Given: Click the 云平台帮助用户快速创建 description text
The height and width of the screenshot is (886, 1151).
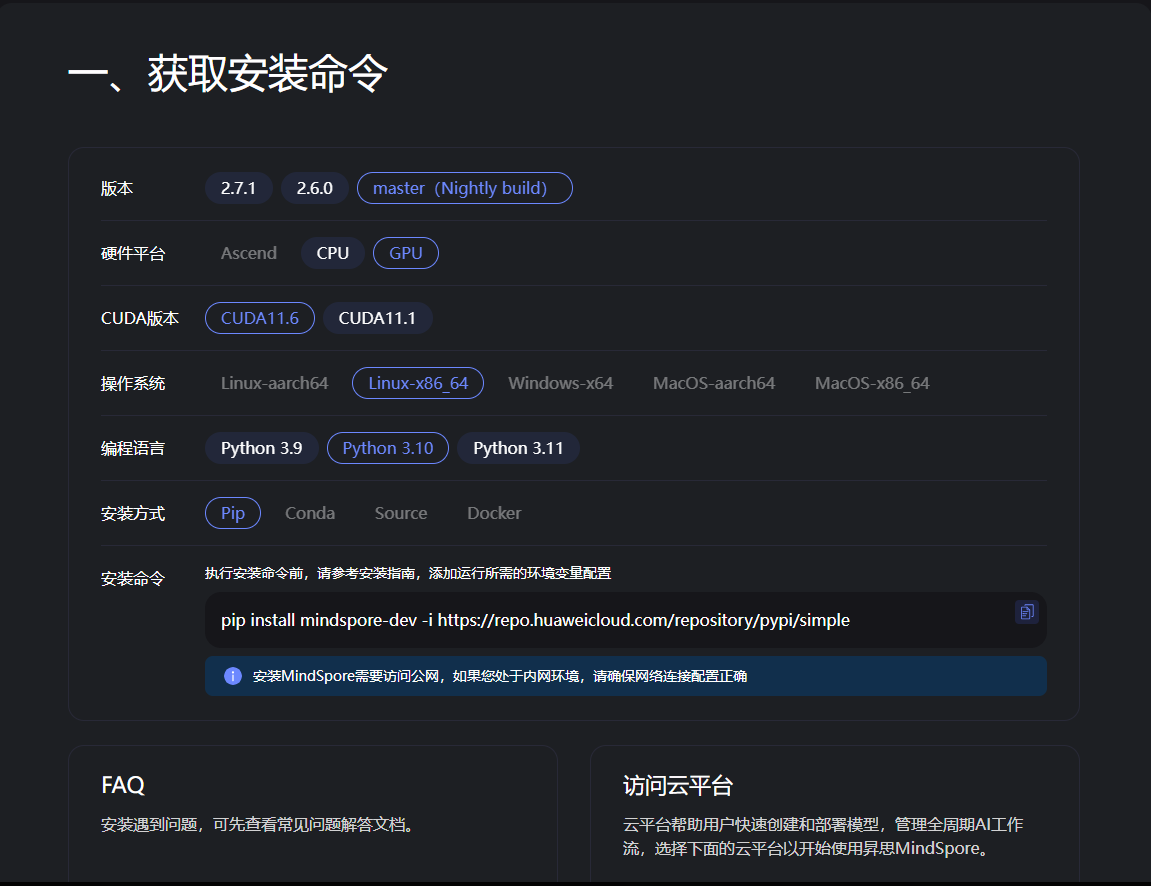Looking at the screenshot, I should (822, 837).
